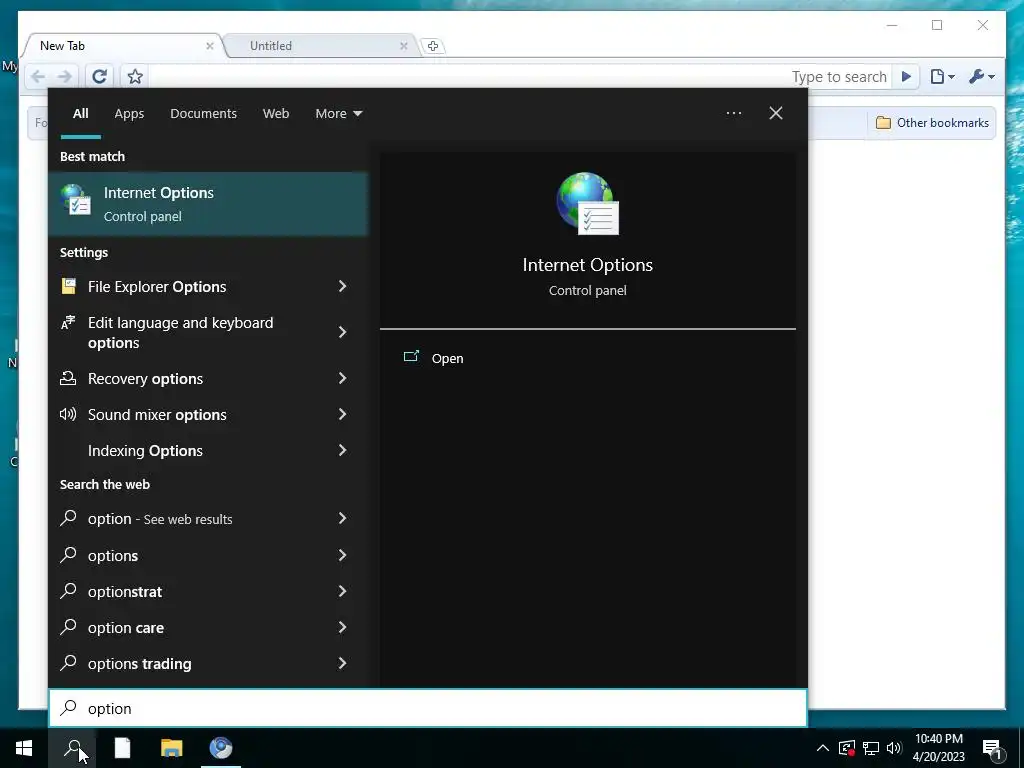Expand the 'optionstrat' suggestion chevron
Image resolution: width=1024 pixels, height=768 pixels.
click(342, 591)
